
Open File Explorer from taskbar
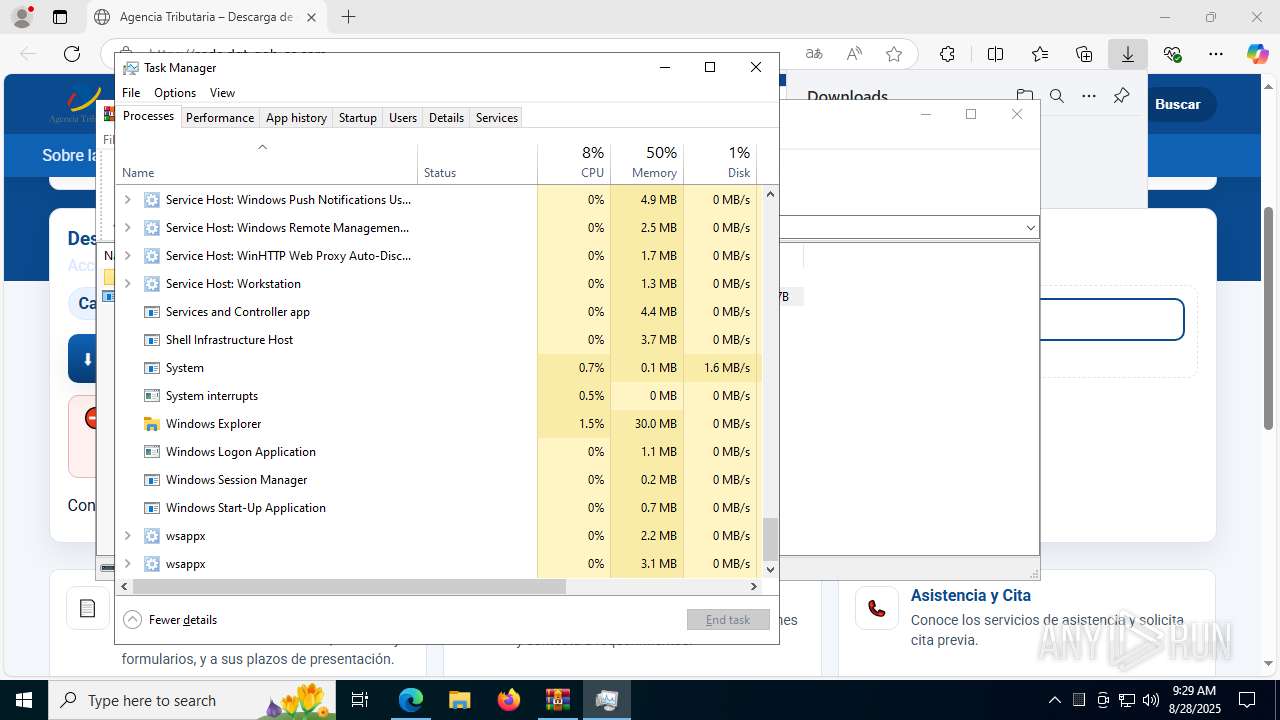[x=459, y=700]
